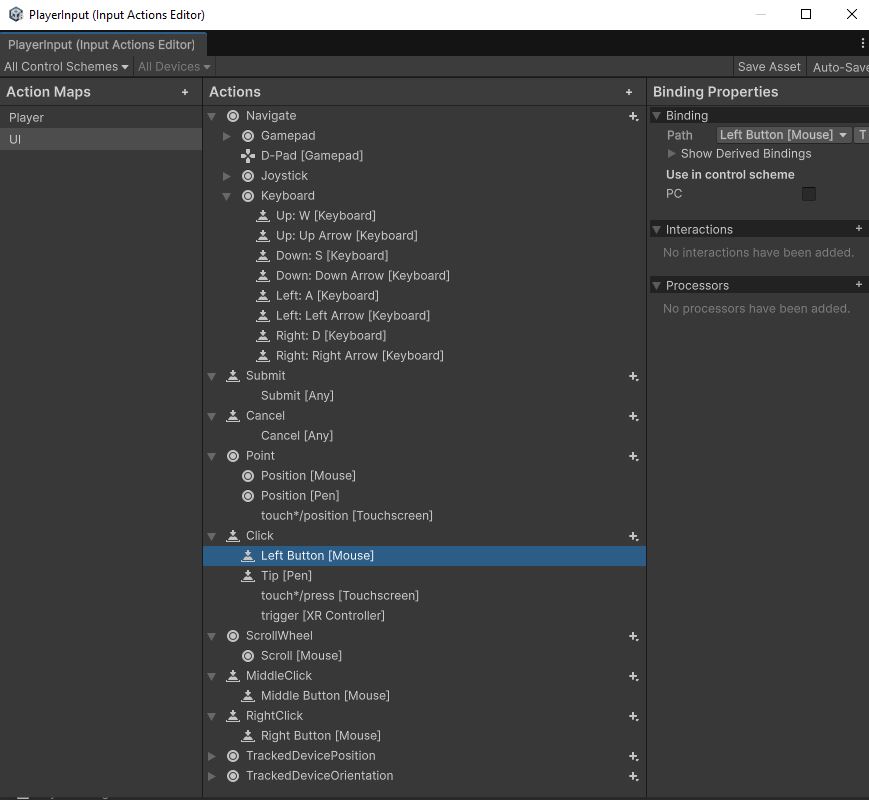869x800 pixels.
Task: Add a binding to the Click action
Action: [x=633, y=536]
